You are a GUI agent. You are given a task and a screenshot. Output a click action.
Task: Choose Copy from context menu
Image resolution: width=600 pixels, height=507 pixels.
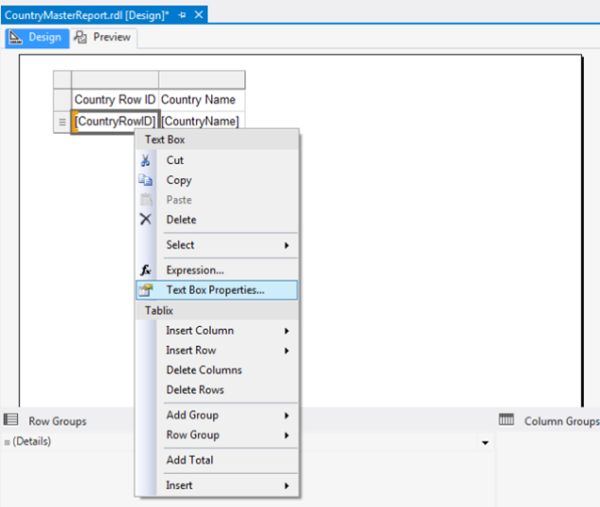point(217,180)
